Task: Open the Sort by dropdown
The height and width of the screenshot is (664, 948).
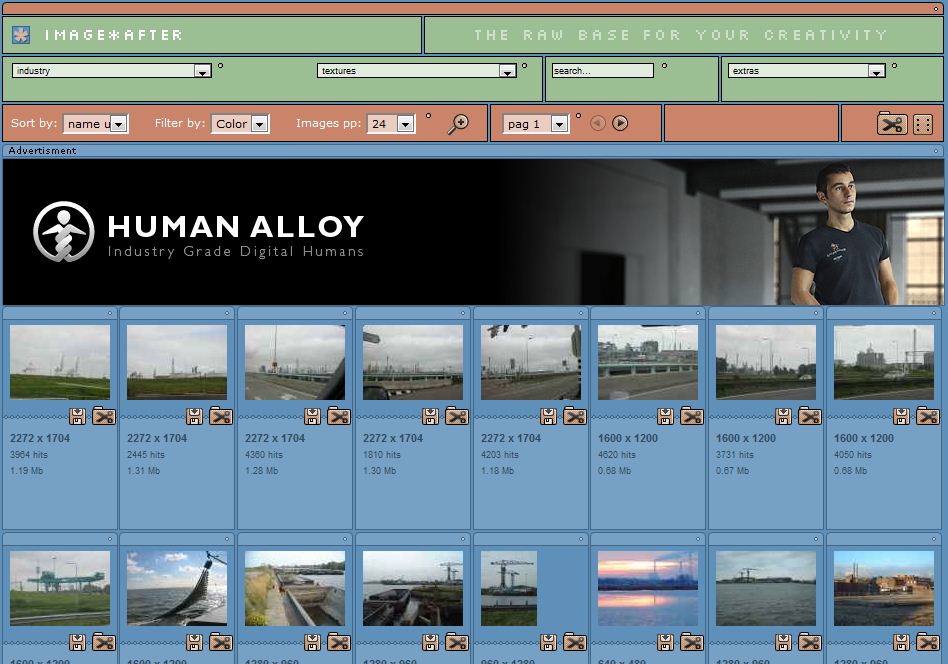Action: point(96,124)
